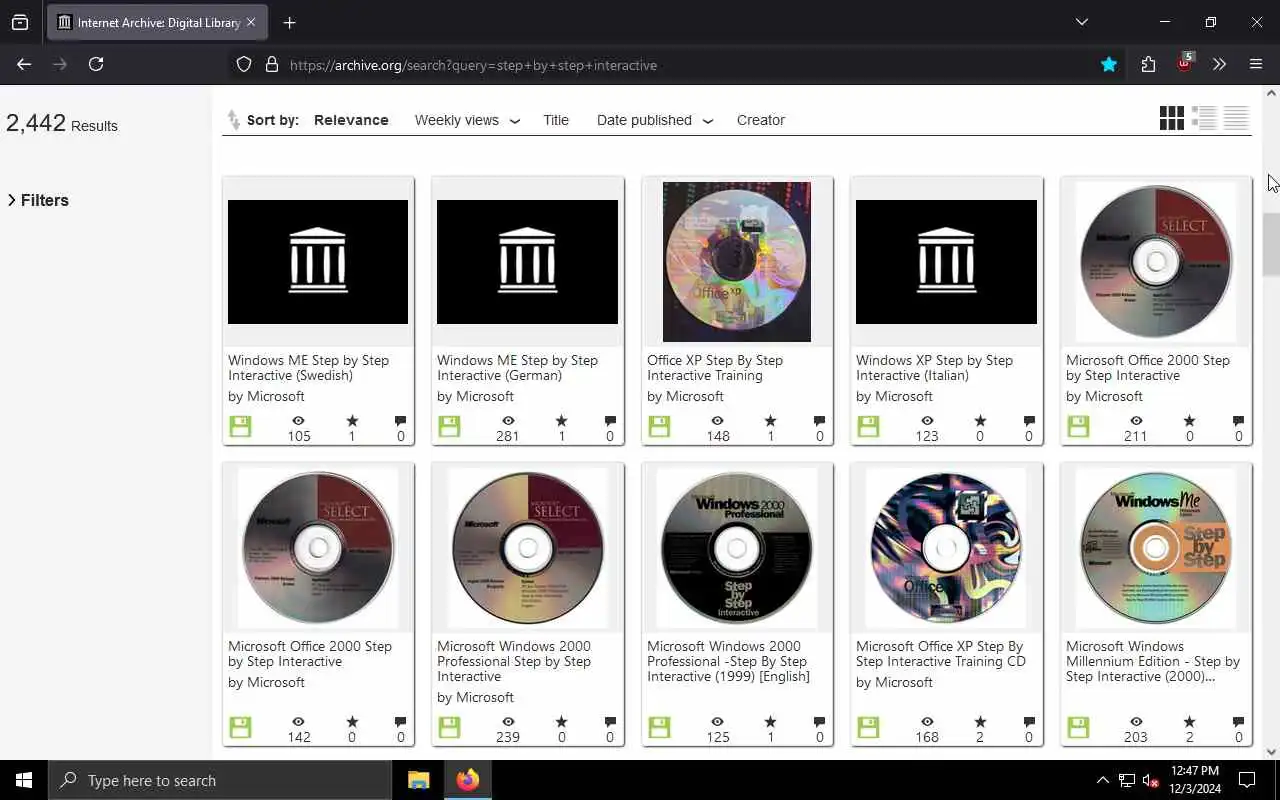
Task: Open Windows Start menu
Action: pyautogui.click(x=24, y=780)
